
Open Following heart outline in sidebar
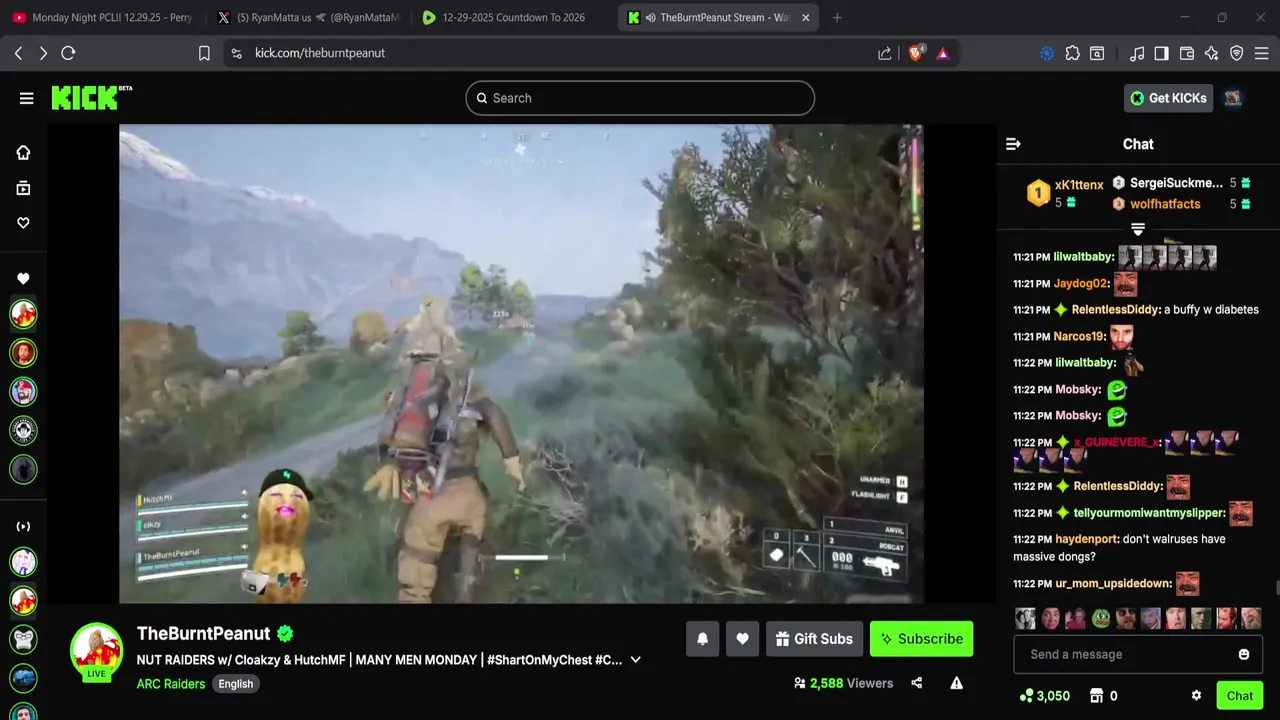coord(23,223)
